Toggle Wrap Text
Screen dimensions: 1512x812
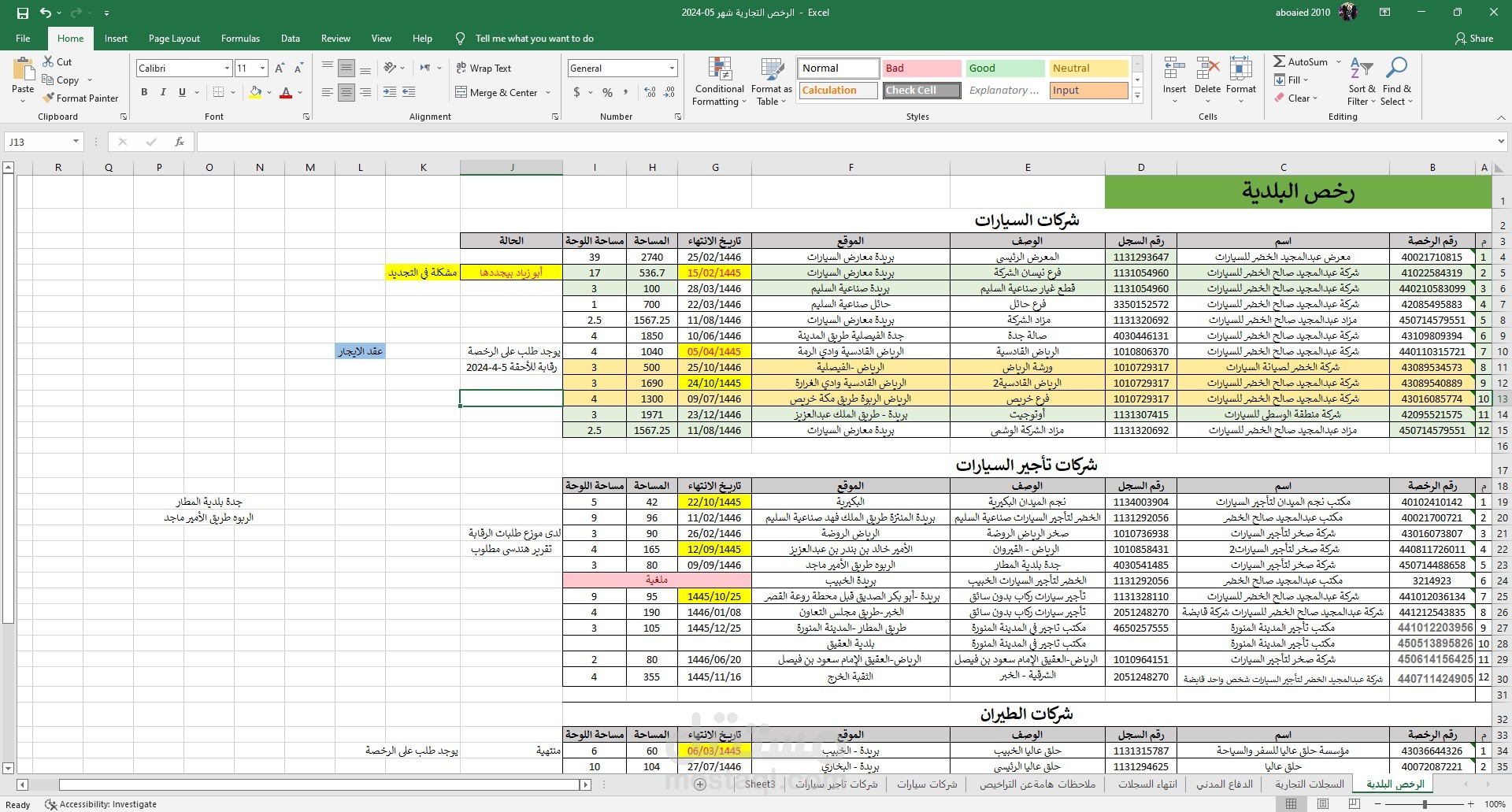[484, 69]
